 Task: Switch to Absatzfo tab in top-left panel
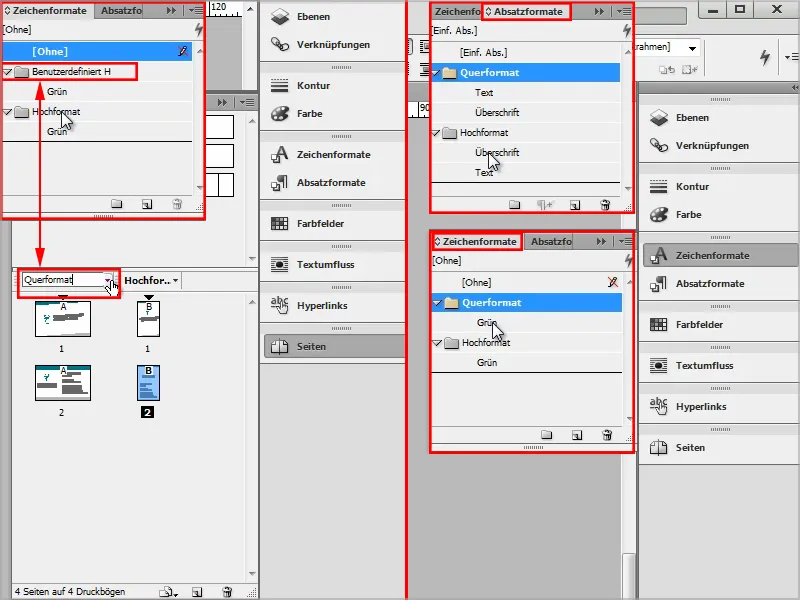pos(121,11)
